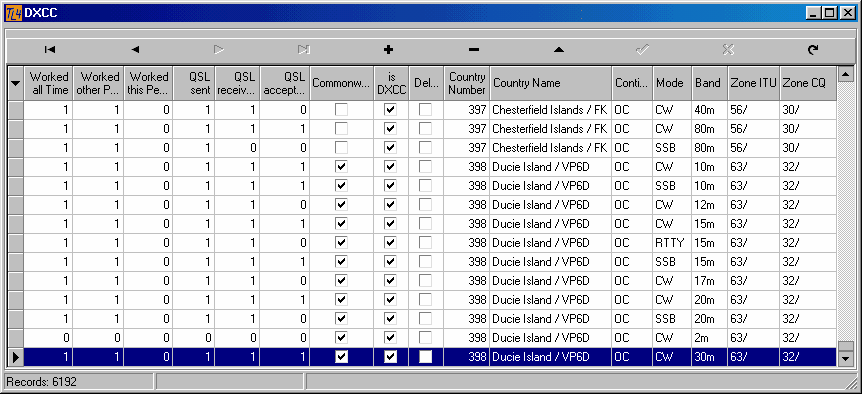Toggle Commonwealth checkbox in selected 30m row
The height and width of the screenshot is (394, 862).
(341, 357)
